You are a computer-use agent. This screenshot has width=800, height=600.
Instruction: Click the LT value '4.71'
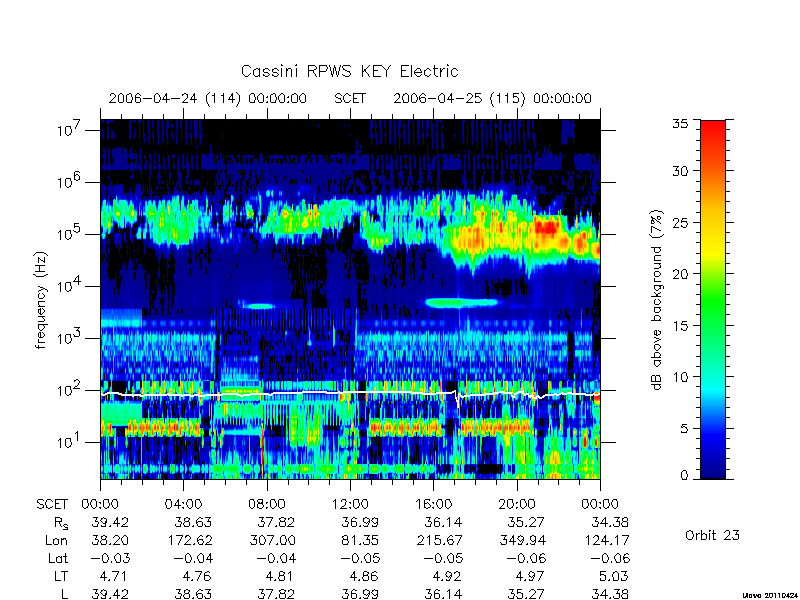point(113,577)
